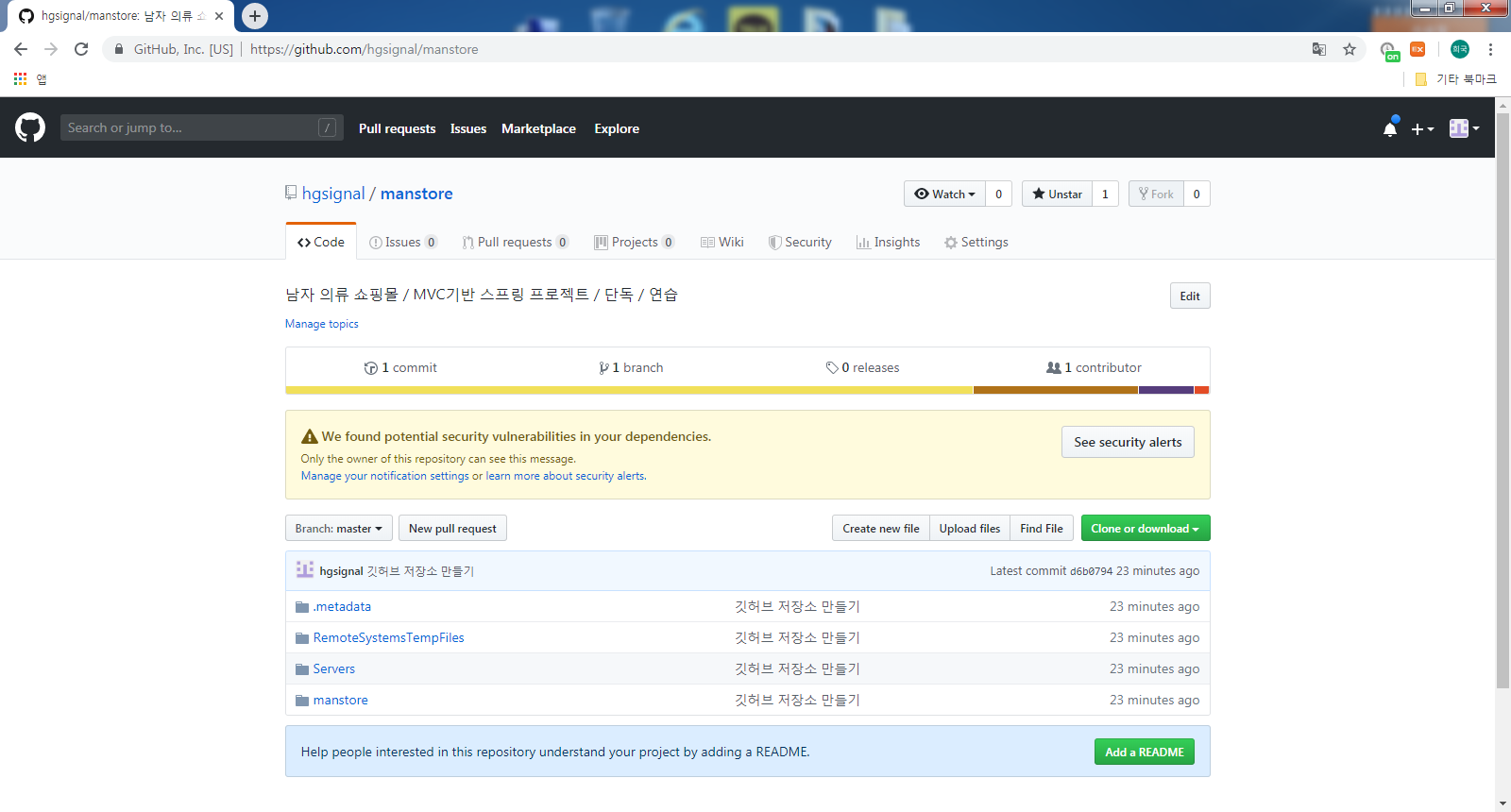The height and width of the screenshot is (812, 1511).
Task: Open the manstore folder
Action: click(x=341, y=701)
